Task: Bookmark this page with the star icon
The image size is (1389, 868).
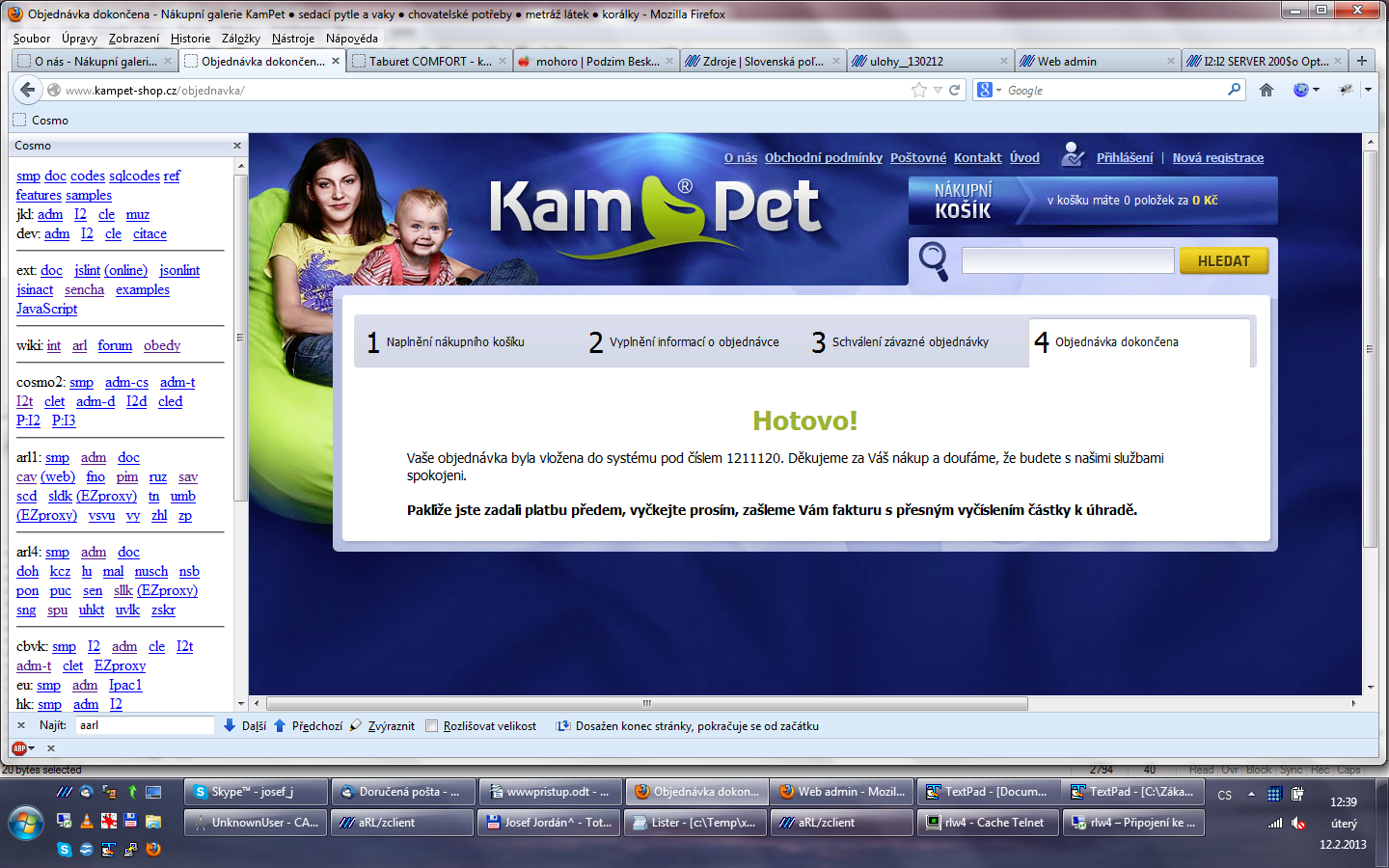Action: tap(918, 90)
